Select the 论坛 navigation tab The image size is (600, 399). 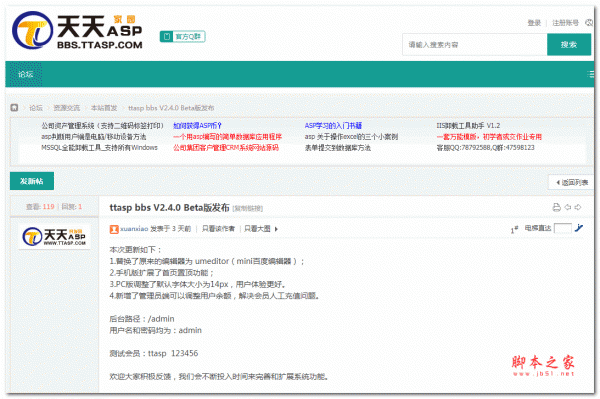(x=26, y=74)
